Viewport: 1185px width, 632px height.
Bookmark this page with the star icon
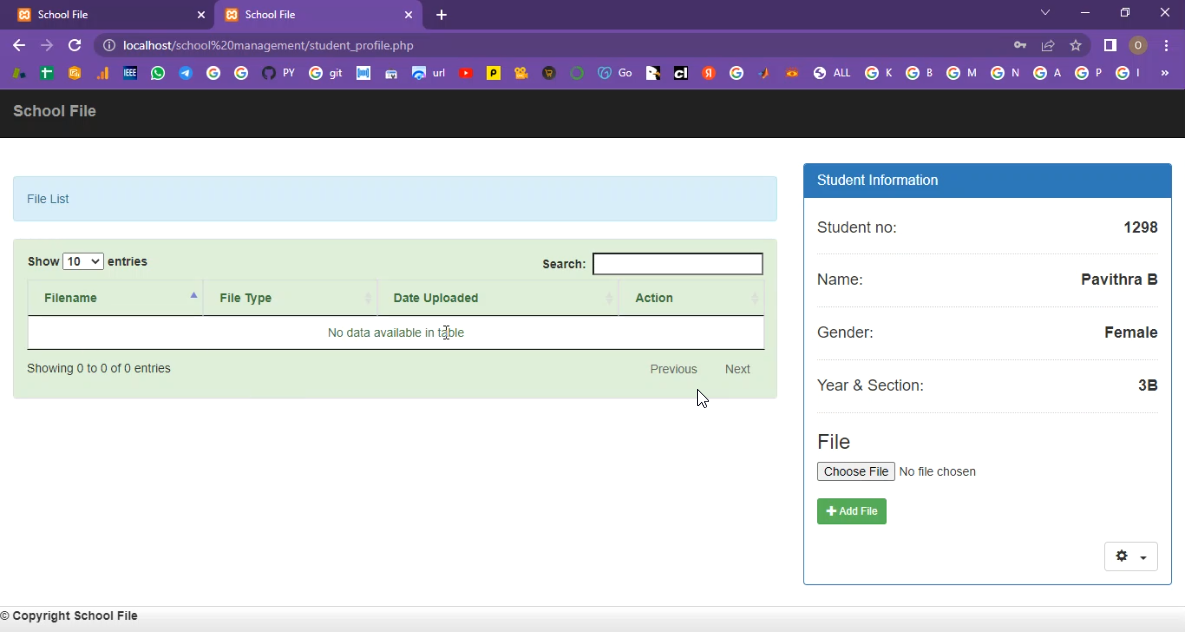[x=1076, y=45]
